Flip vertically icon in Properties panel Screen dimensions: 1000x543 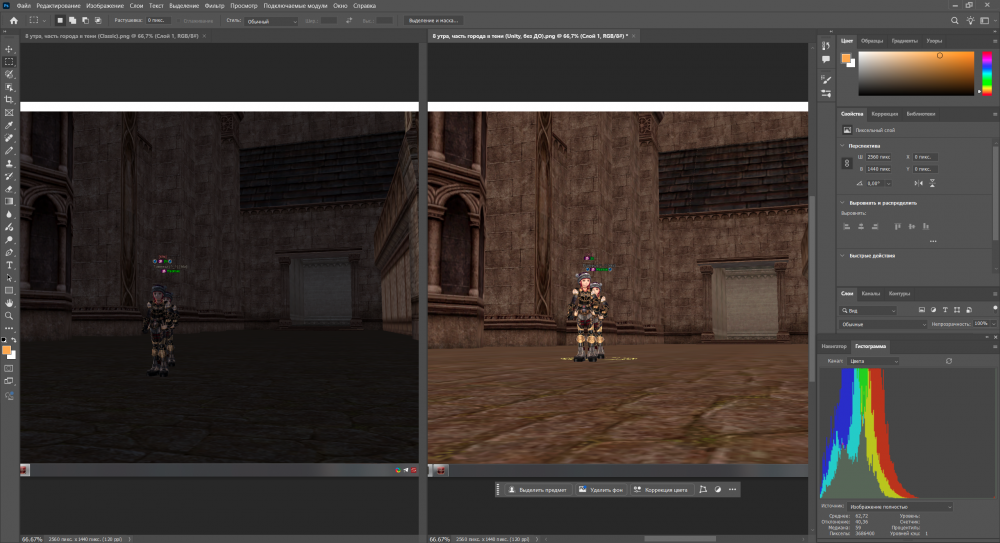pos(932,183)
